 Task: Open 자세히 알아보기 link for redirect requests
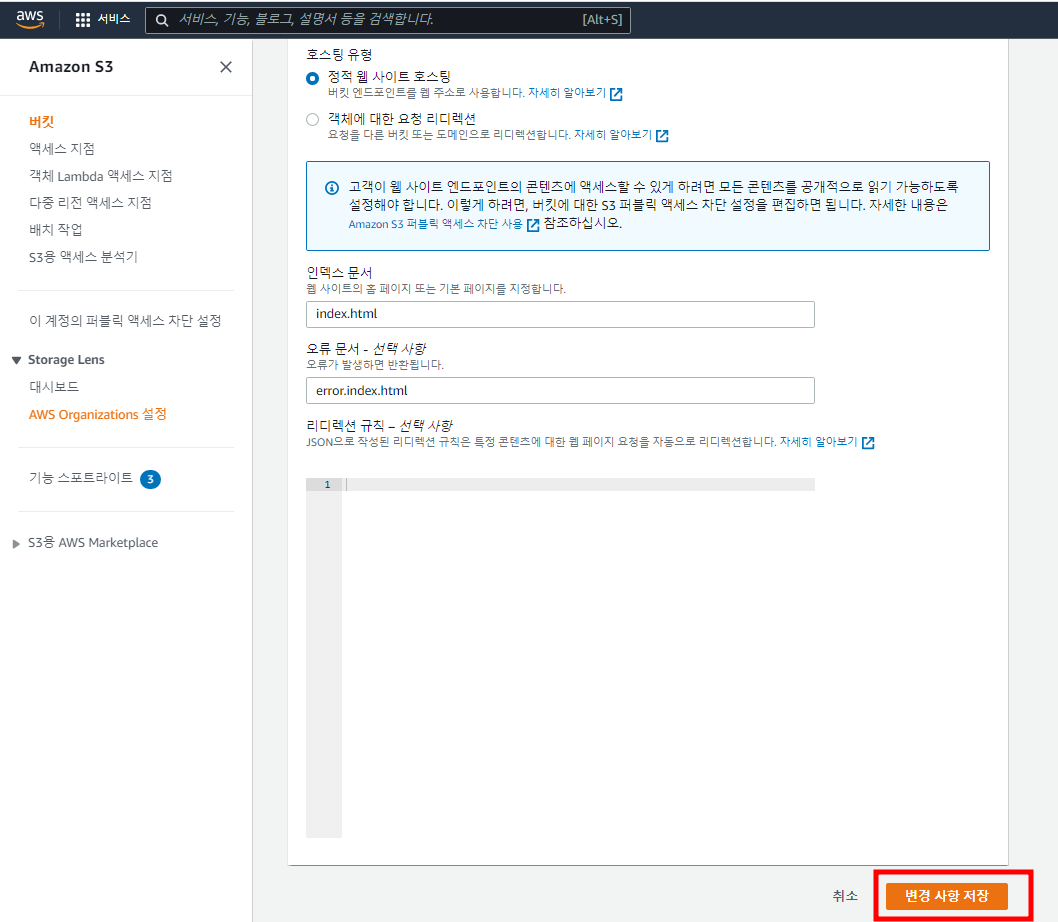click(613, 134)
